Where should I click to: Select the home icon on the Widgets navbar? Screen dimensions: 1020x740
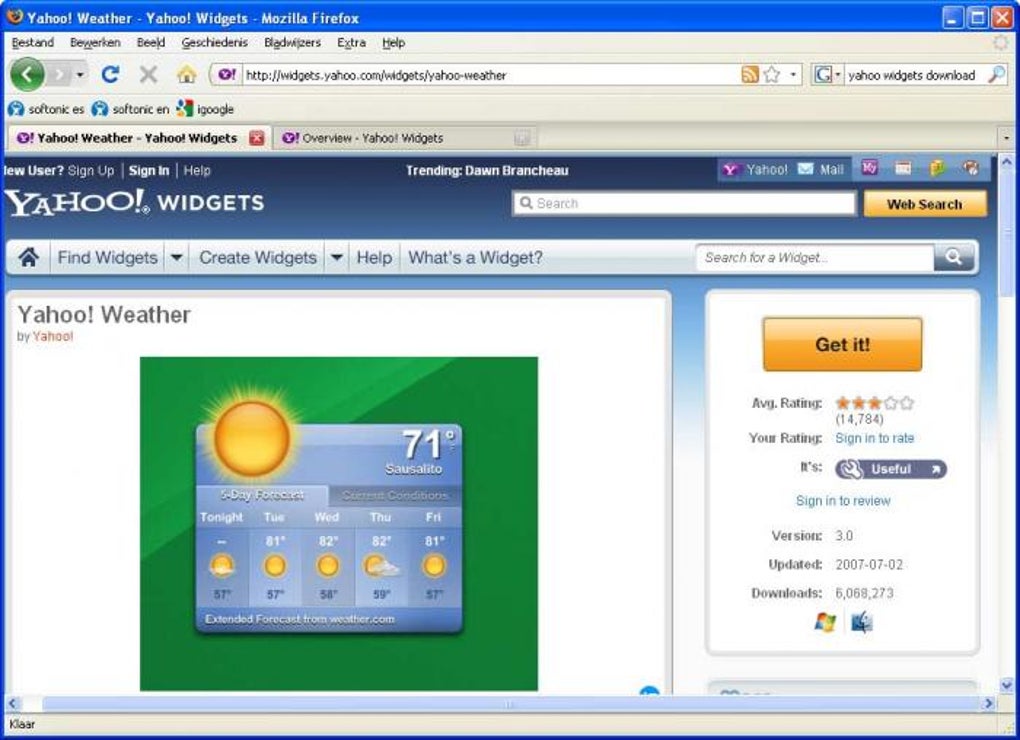coord(28,257)
